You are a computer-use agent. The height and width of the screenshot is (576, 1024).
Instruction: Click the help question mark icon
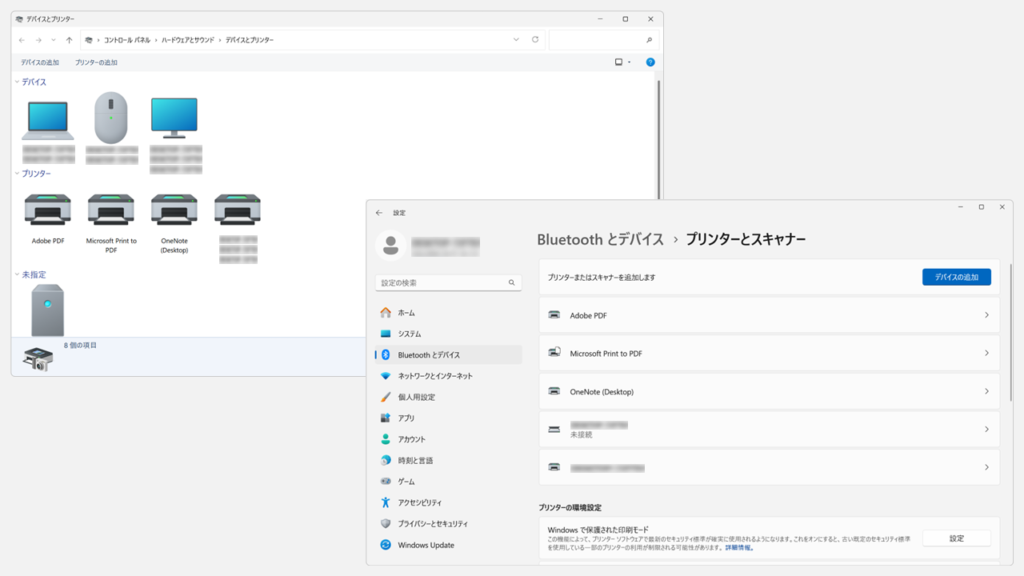coord(650,62)
